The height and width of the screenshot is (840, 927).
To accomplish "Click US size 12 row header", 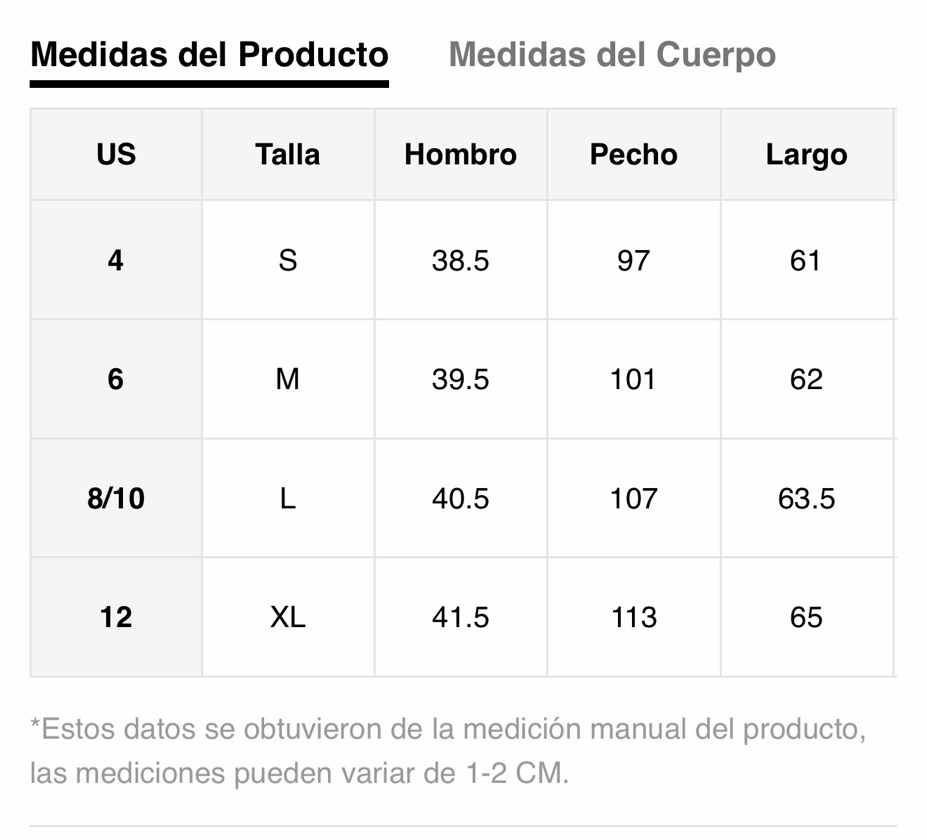I will [x=116, y=617].
